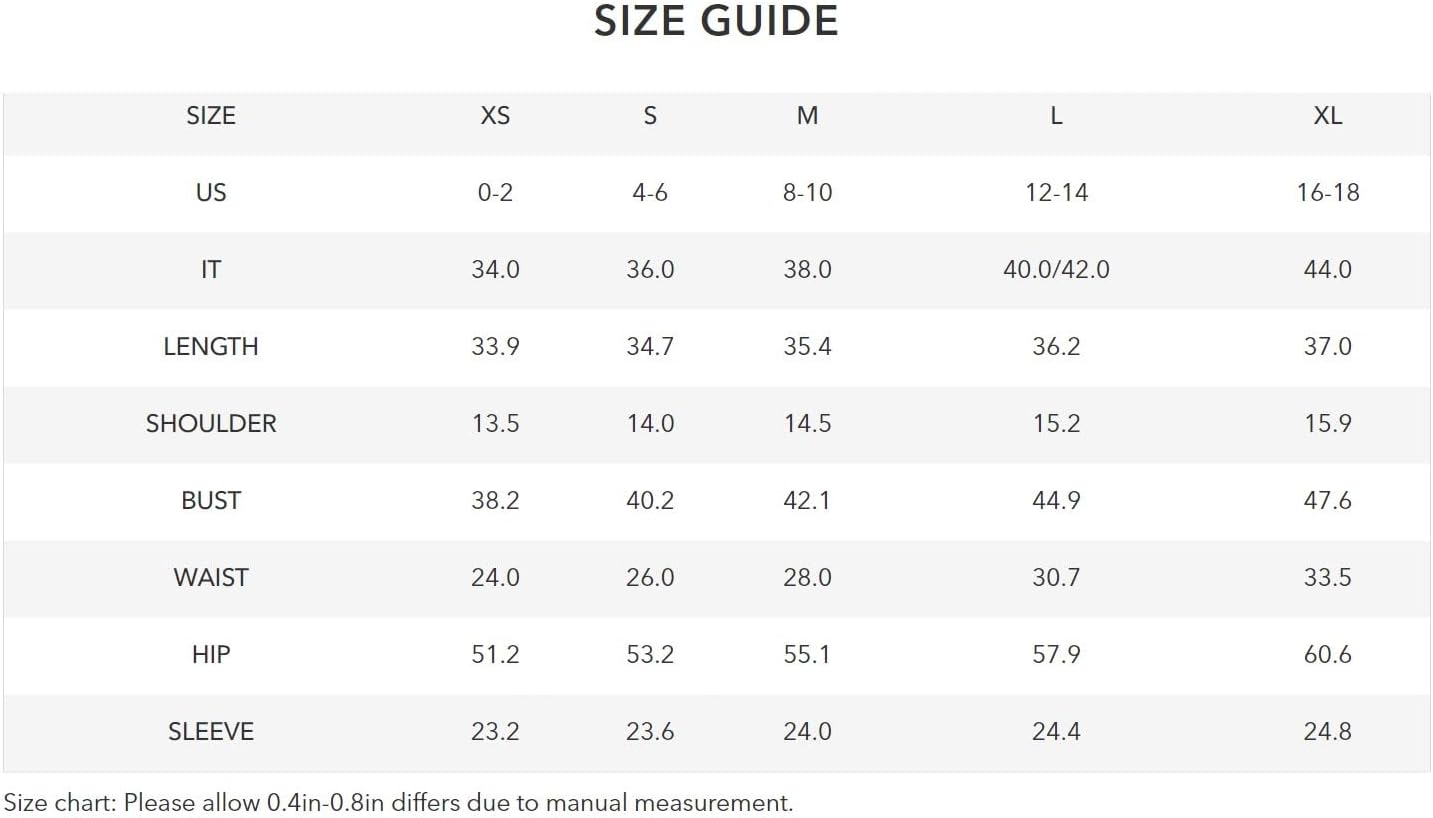Select the XL size column header
Viewport: 1433px width, 818px height.
(1327, 116)
